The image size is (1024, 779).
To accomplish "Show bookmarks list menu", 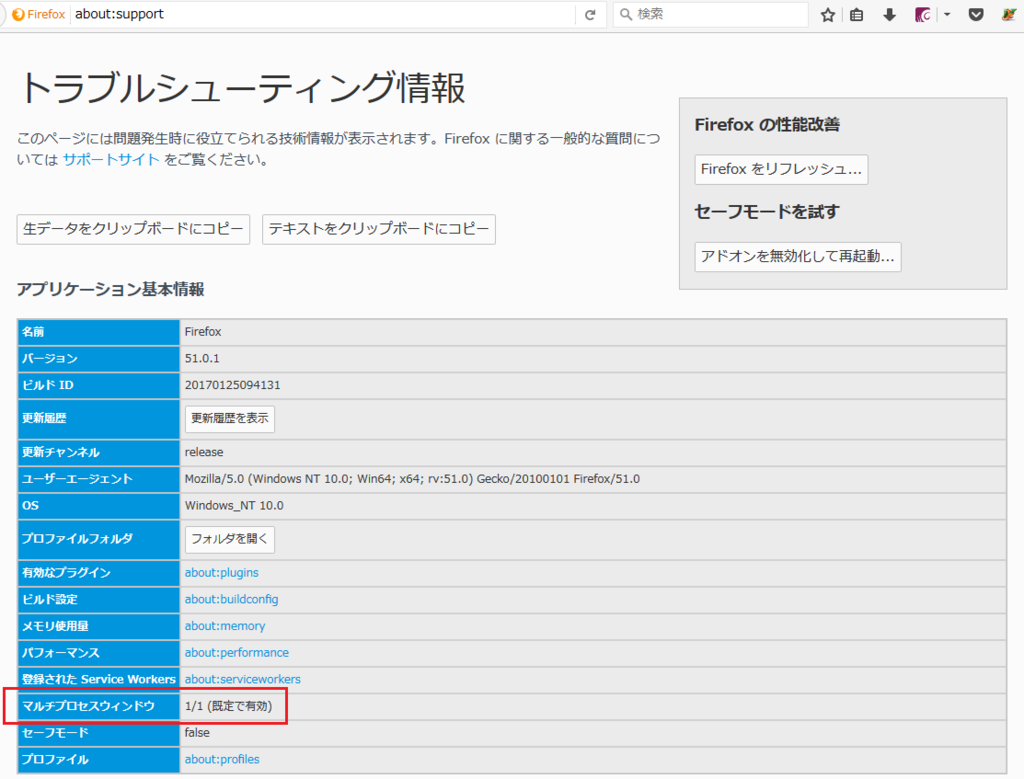I will 857,14.
